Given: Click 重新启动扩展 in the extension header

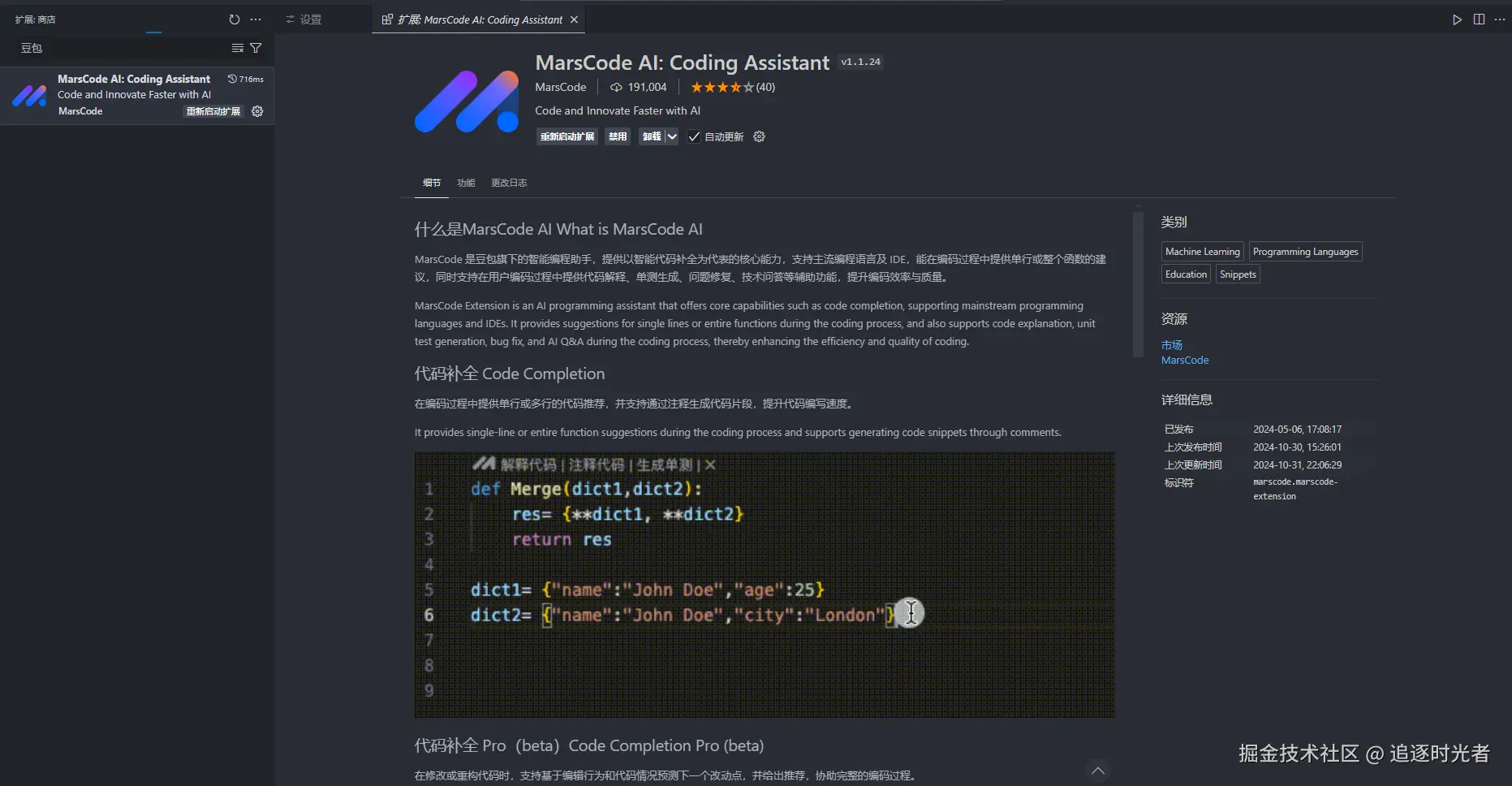Looking at the screenshot, I should coord(567,136).
